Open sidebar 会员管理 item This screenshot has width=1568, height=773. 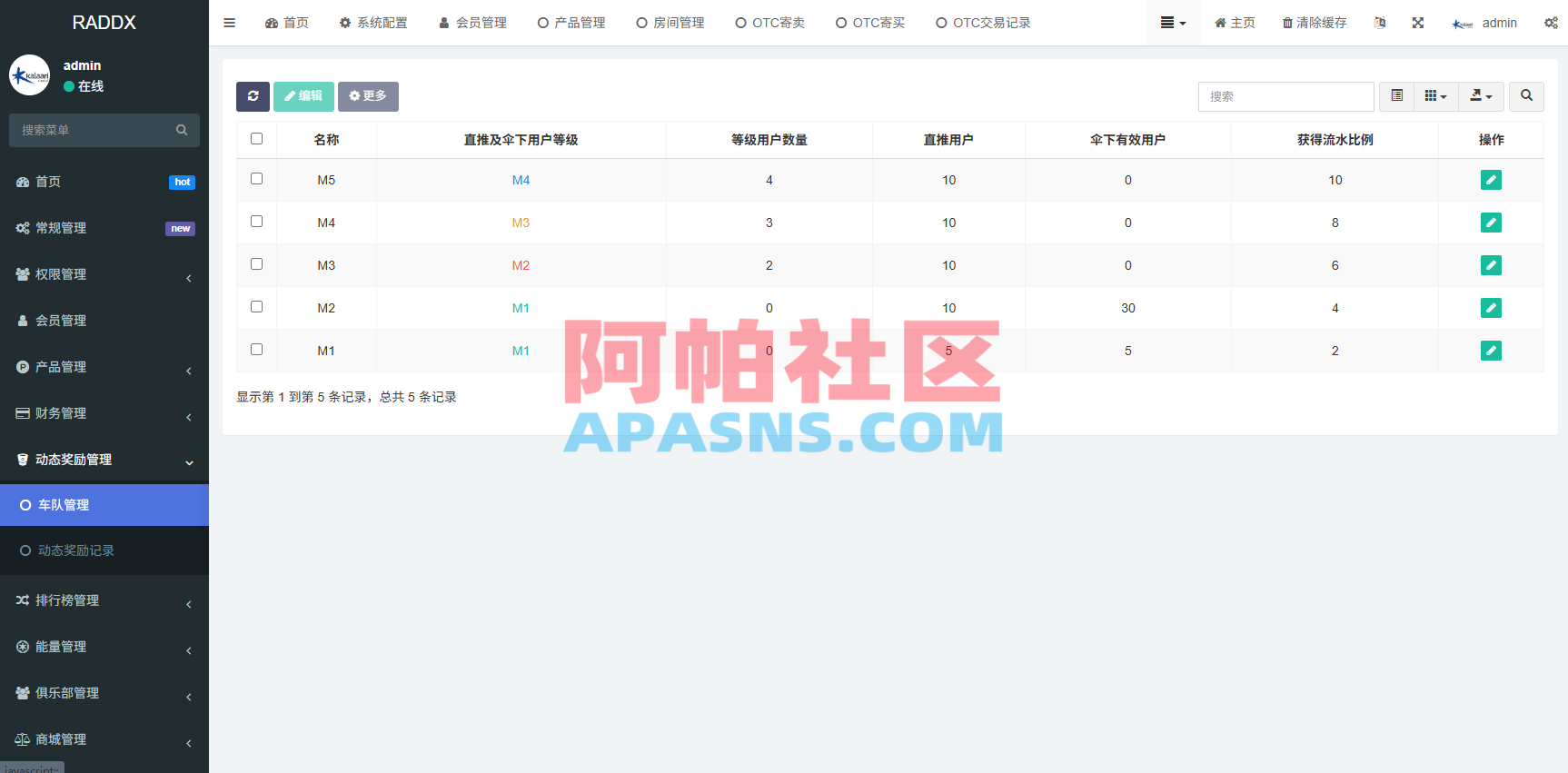pyautogui.click(x=104, y=321)
